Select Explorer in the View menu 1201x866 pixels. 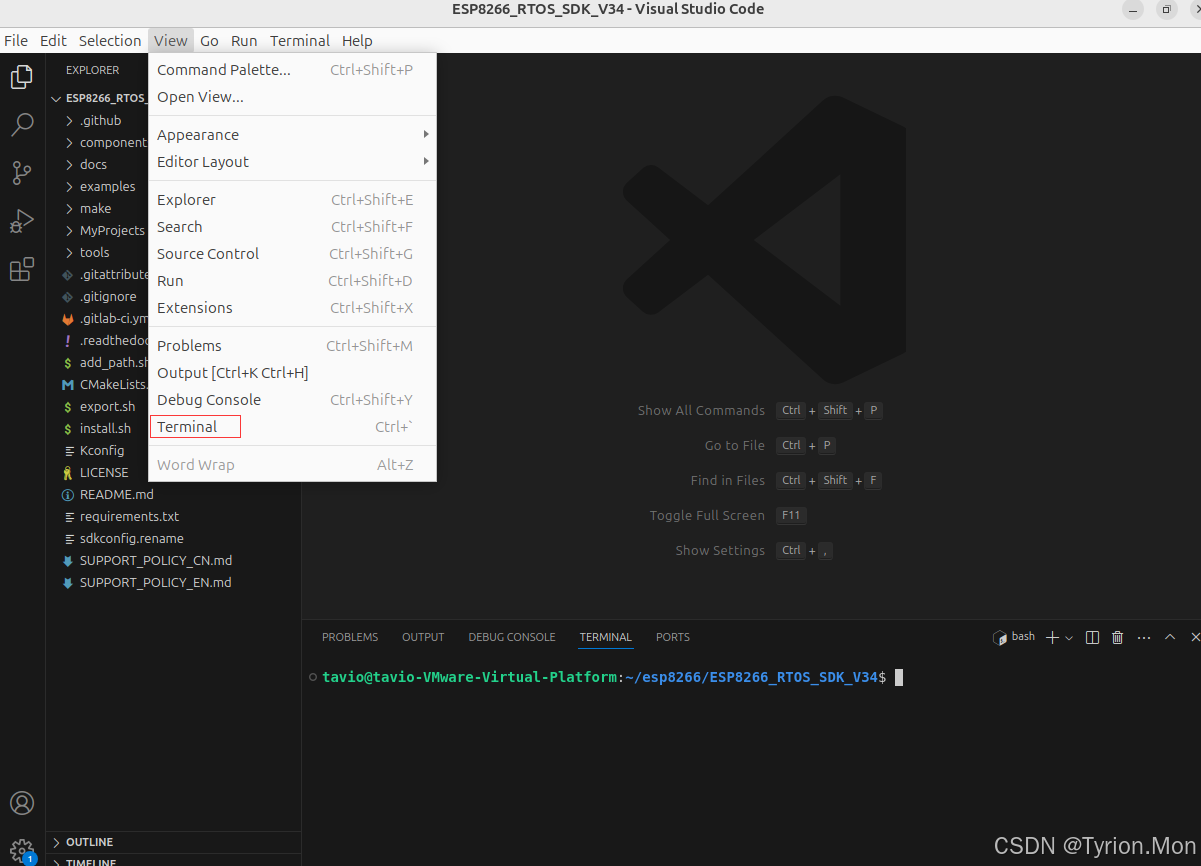292,200
